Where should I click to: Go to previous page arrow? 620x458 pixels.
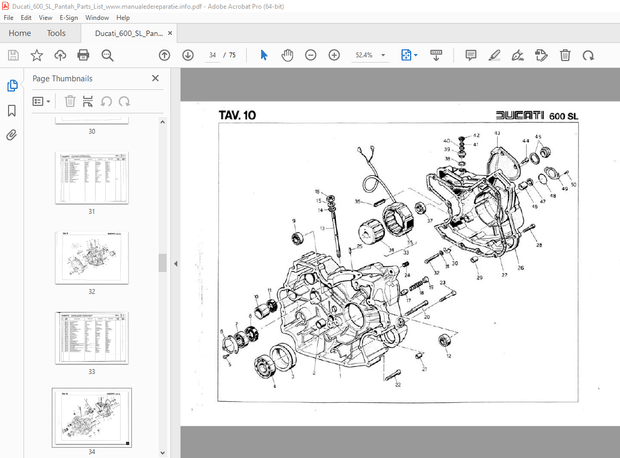pos(164,55)
